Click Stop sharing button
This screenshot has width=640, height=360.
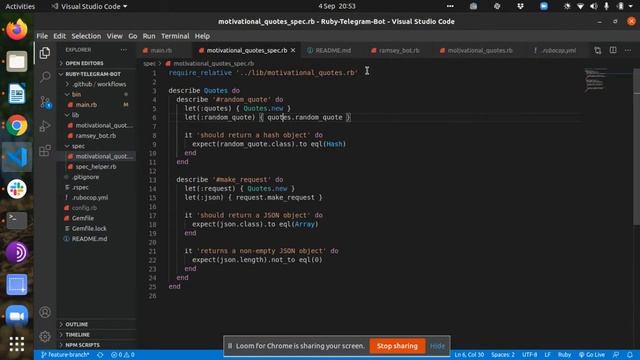pyautogui.click(x=397, y=346)
